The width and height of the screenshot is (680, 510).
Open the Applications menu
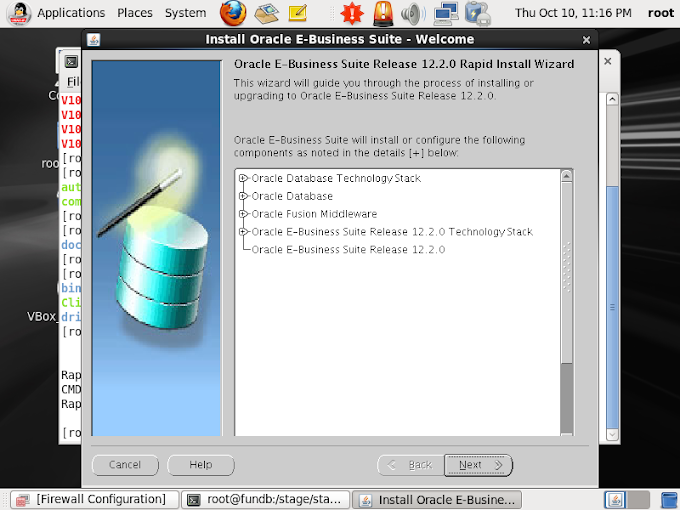[71, 13]
